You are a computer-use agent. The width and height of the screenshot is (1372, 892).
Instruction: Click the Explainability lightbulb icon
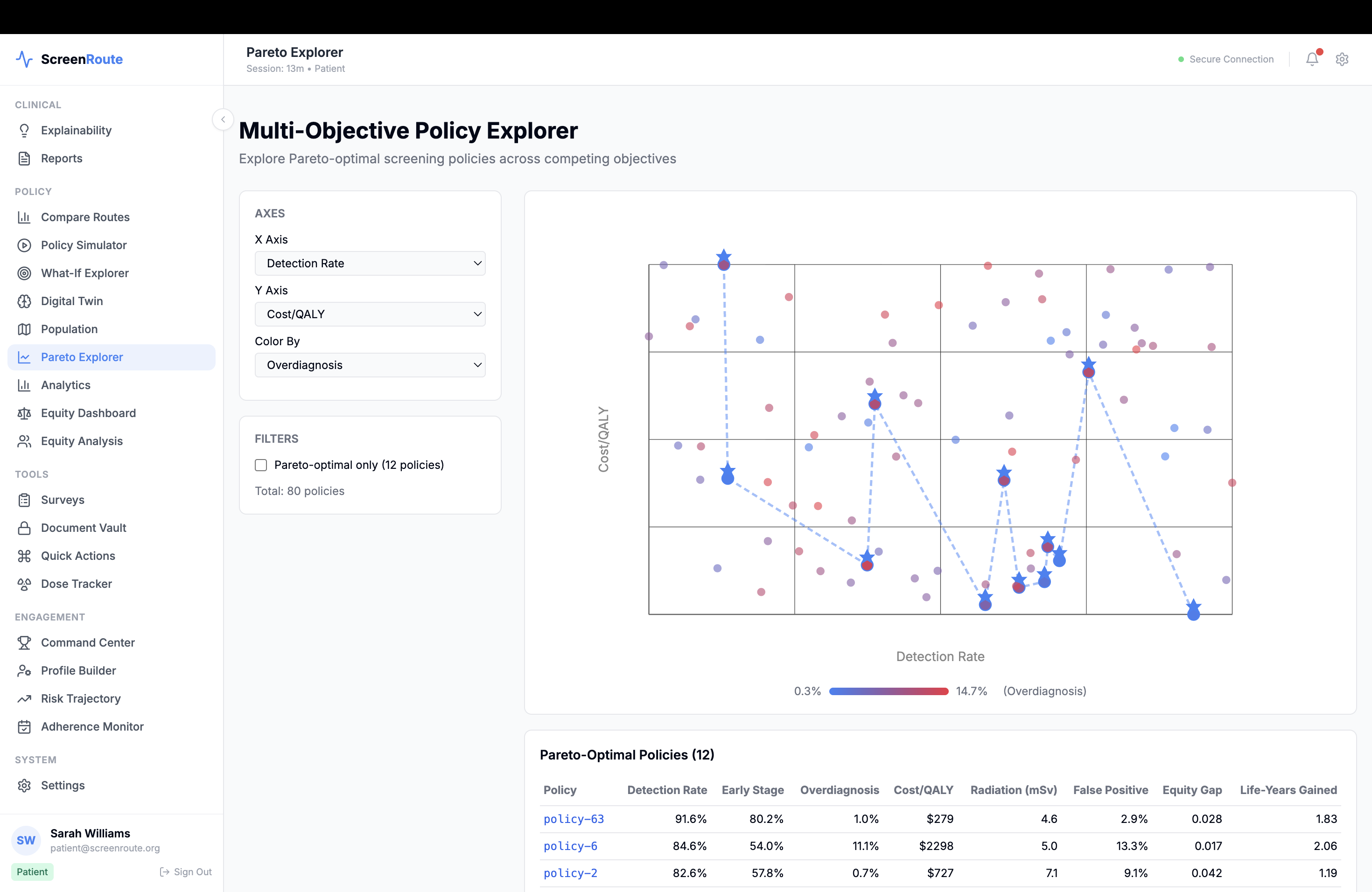click(x=24, y=131)
